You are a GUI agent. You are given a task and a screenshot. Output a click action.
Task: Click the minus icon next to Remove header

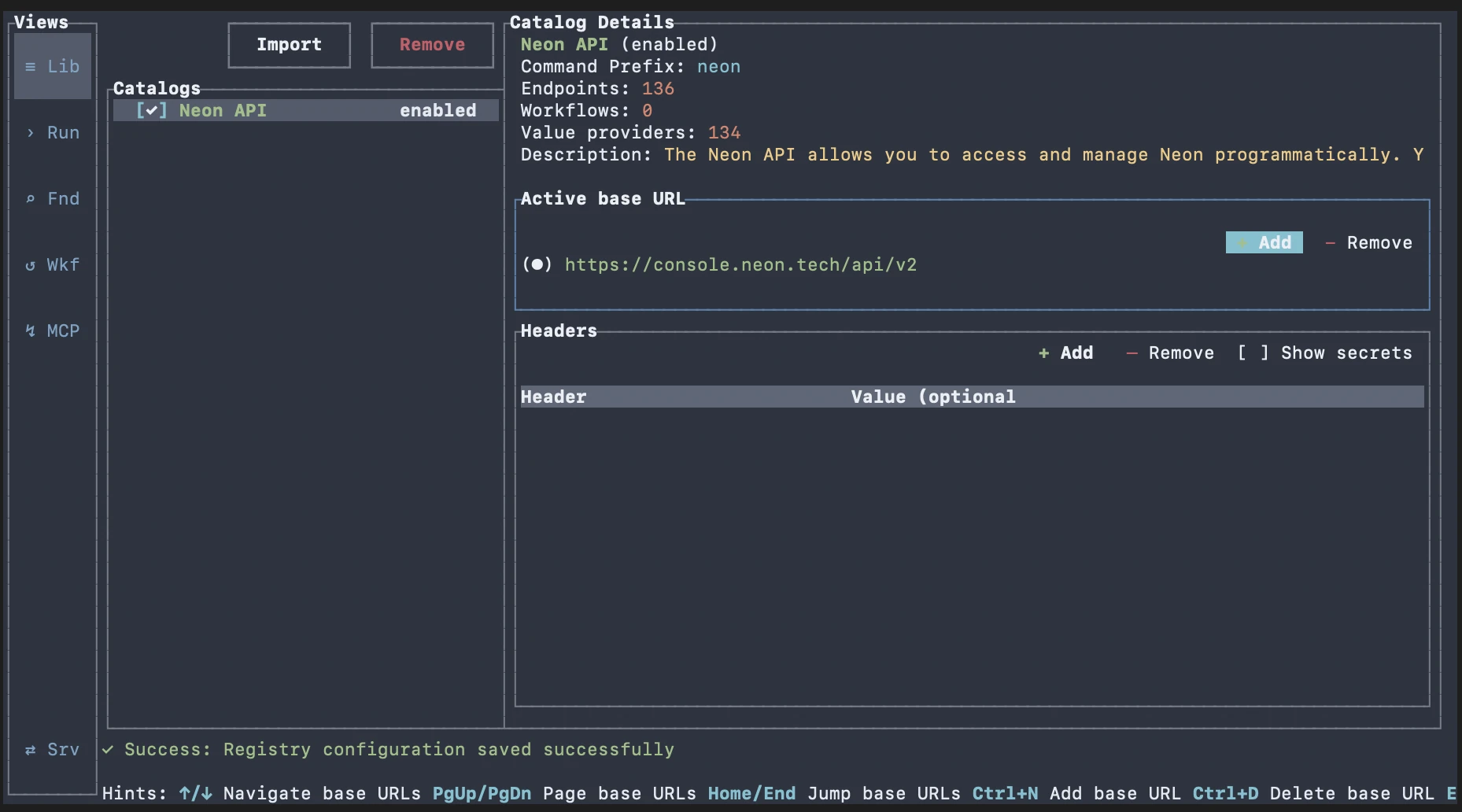pyautogui.click(x=1133, y=353)
